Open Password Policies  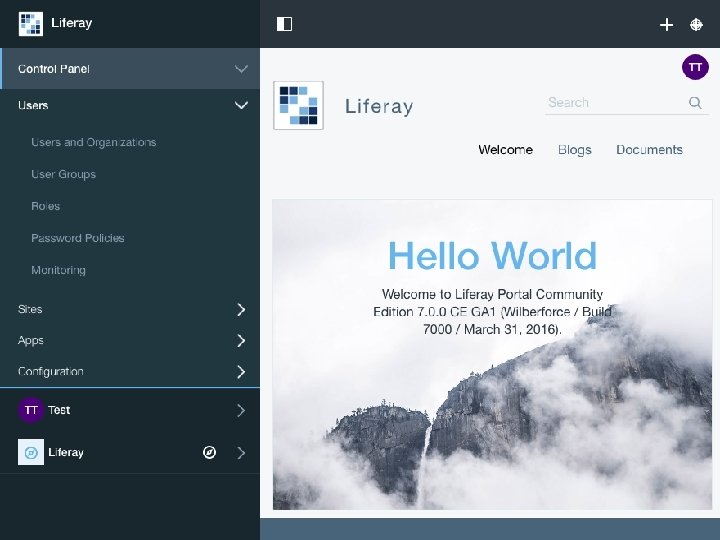78,238
